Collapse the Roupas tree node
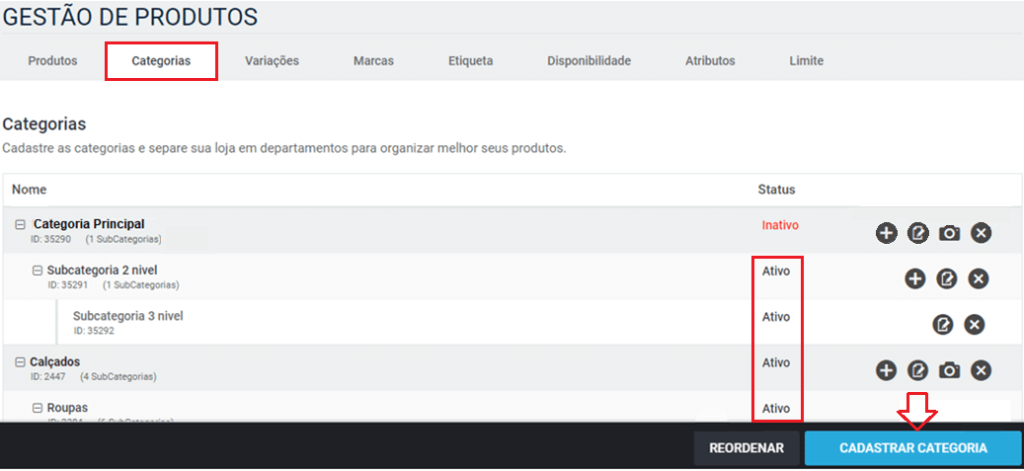The image size is (1024, 471). coord(38,408)
